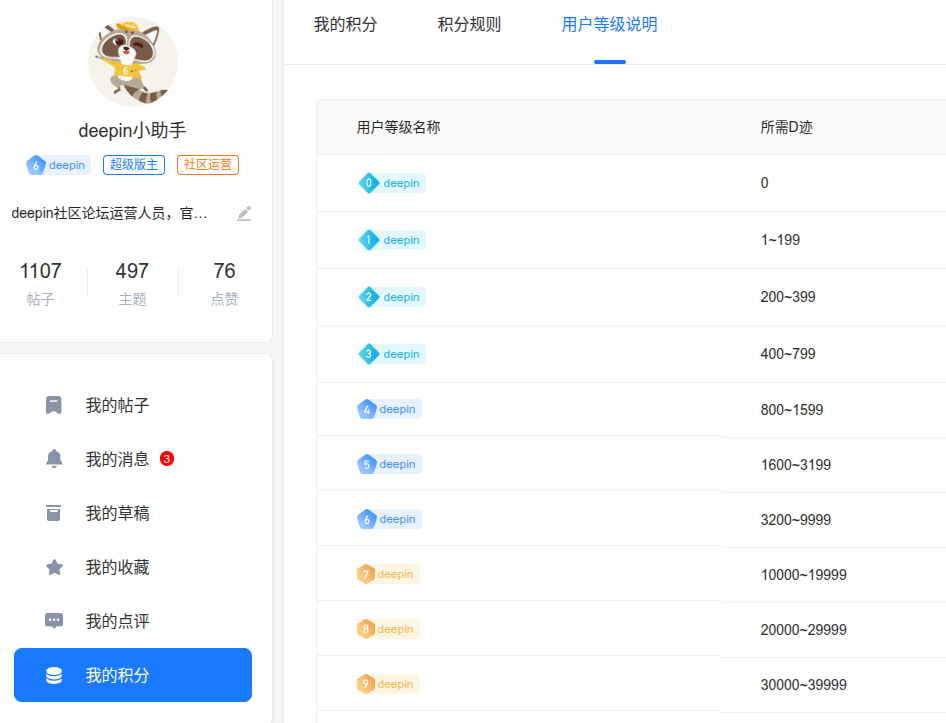Click the bookmark icon for 我的帖子

pyautogui.click(x=54, y=405)
